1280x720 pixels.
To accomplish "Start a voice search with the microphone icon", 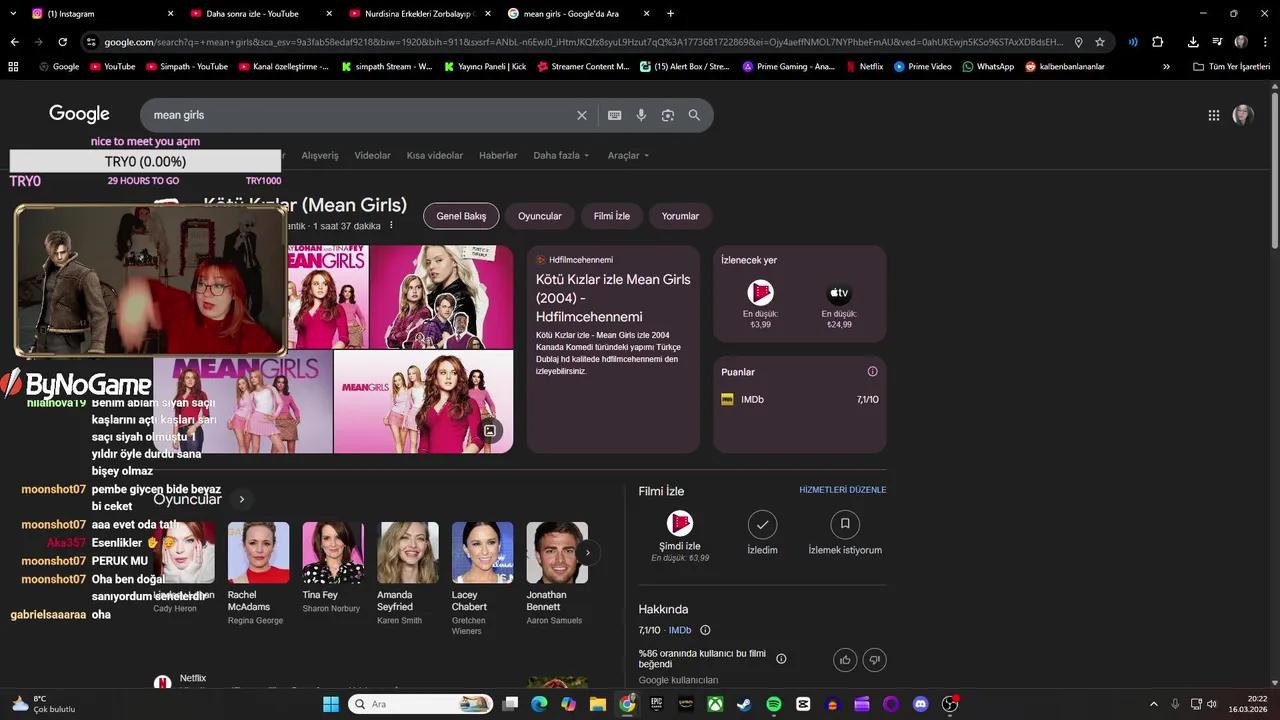I will click(641, 115).
